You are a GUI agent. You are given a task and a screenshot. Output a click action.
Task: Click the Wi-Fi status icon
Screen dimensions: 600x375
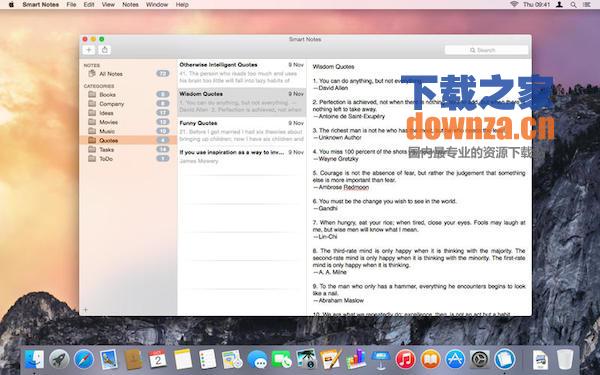click(514, 4)
